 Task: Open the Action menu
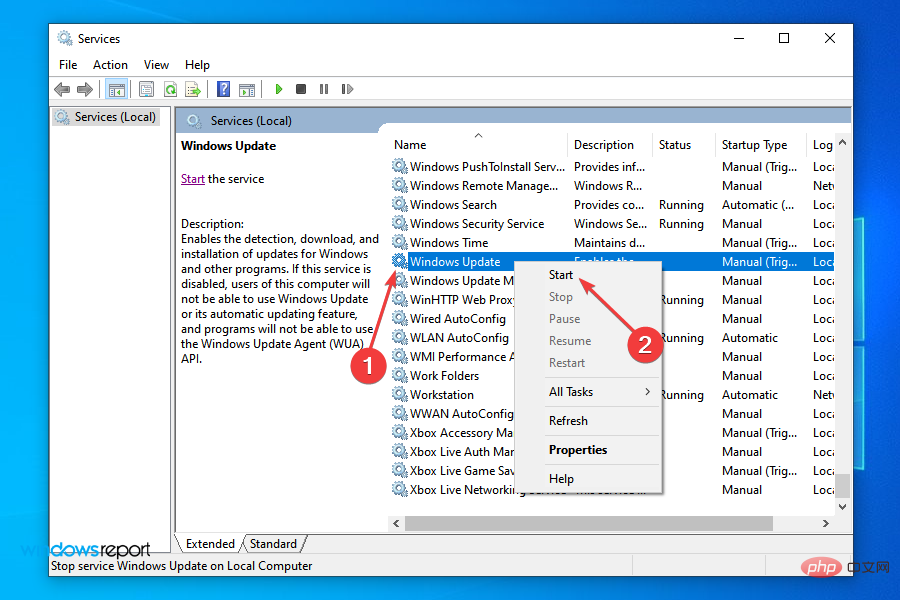click(110, 64)
